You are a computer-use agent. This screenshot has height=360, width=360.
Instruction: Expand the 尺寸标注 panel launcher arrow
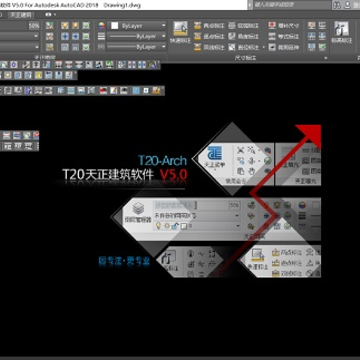(326, 58)
